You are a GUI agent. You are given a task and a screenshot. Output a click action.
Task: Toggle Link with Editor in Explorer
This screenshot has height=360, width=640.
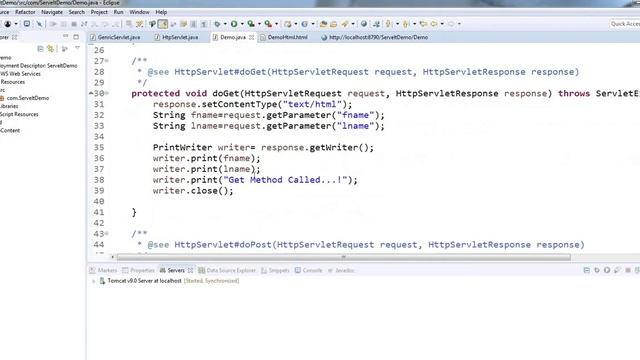tap(51, 49)
